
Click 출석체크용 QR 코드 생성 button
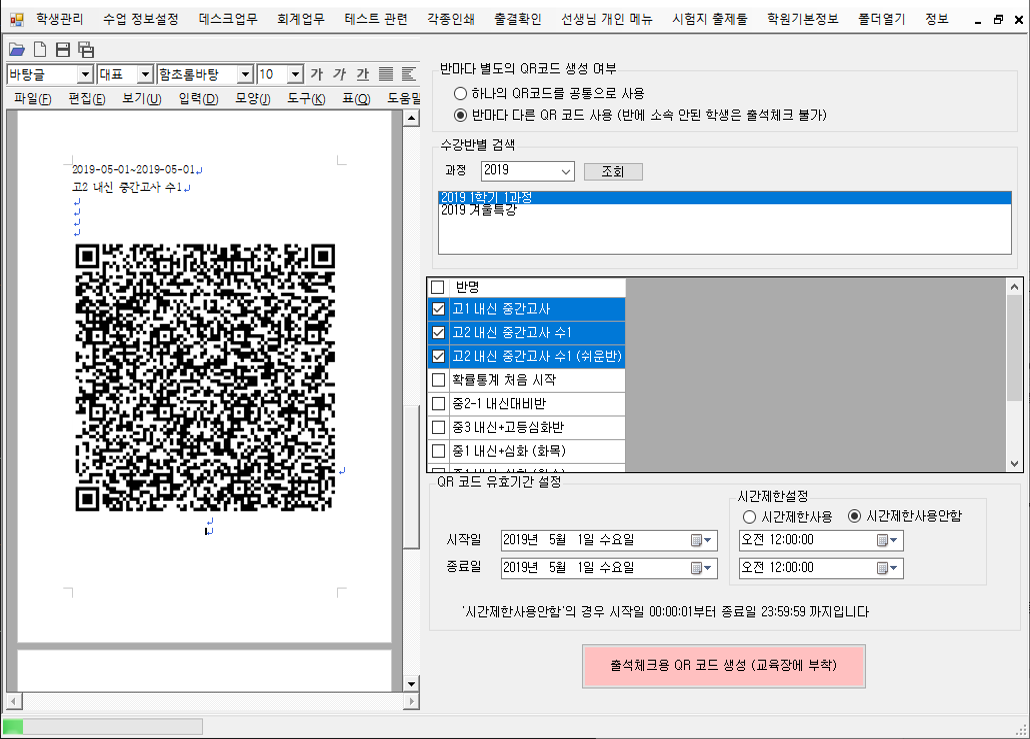(723, 666)
